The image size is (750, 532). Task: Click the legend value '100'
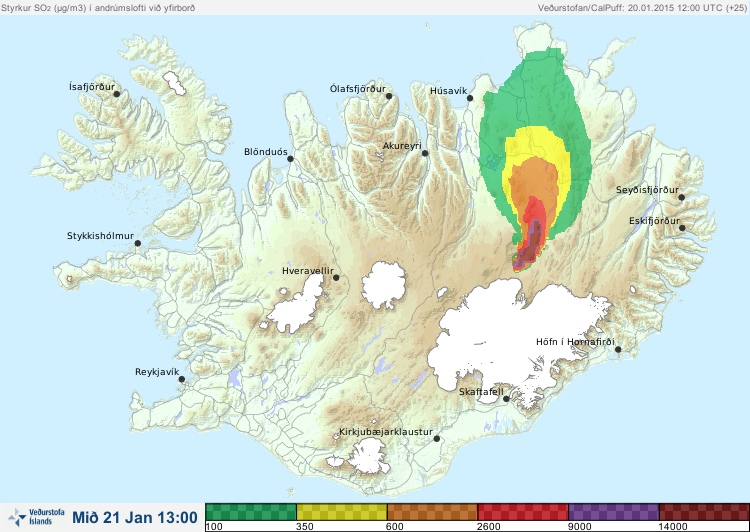[214, 527]
